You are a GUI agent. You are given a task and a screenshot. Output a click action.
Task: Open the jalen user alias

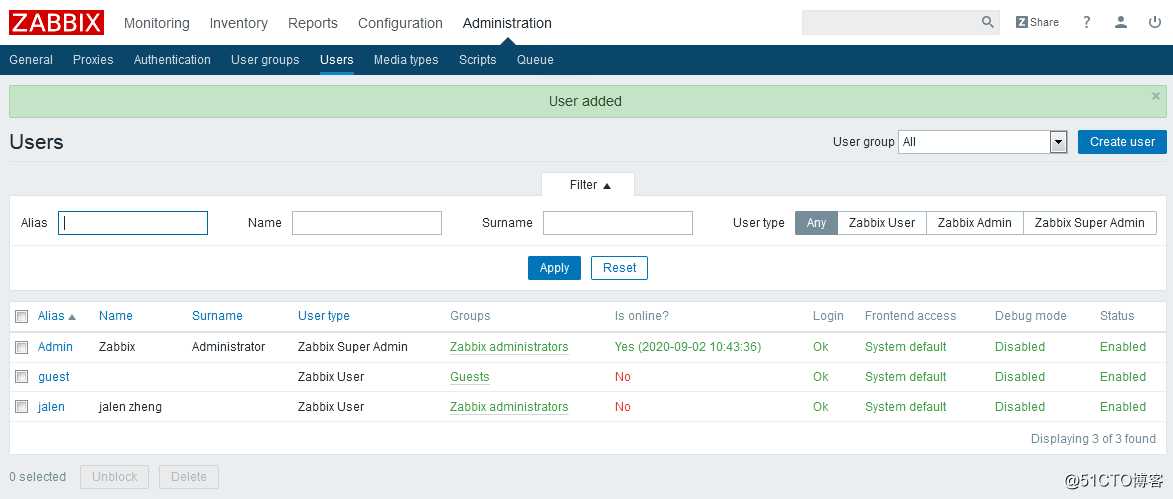pyautogui.click(x=52, y=407)
